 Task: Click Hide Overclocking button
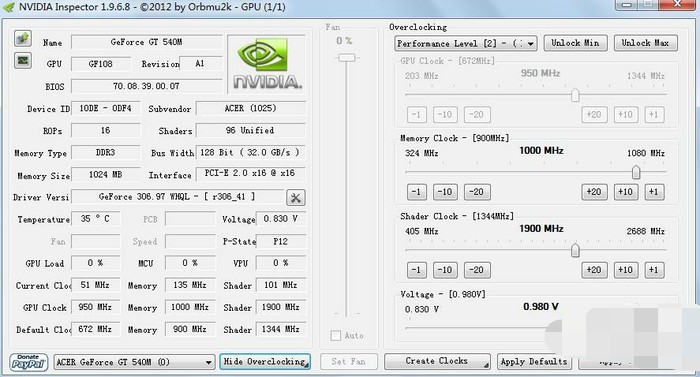(265, 361)
